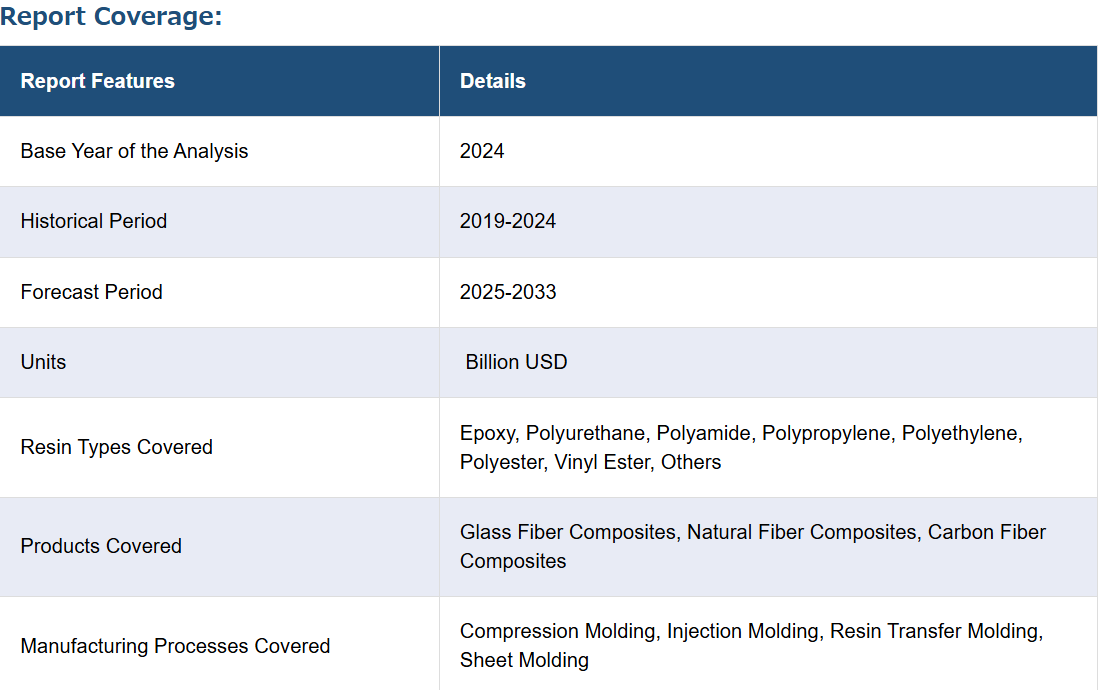The height and width of the screenshot is (690, 1099).
Task: Click the Polyester, Vinyl Ester, Others line
Action: click(590, 463)
